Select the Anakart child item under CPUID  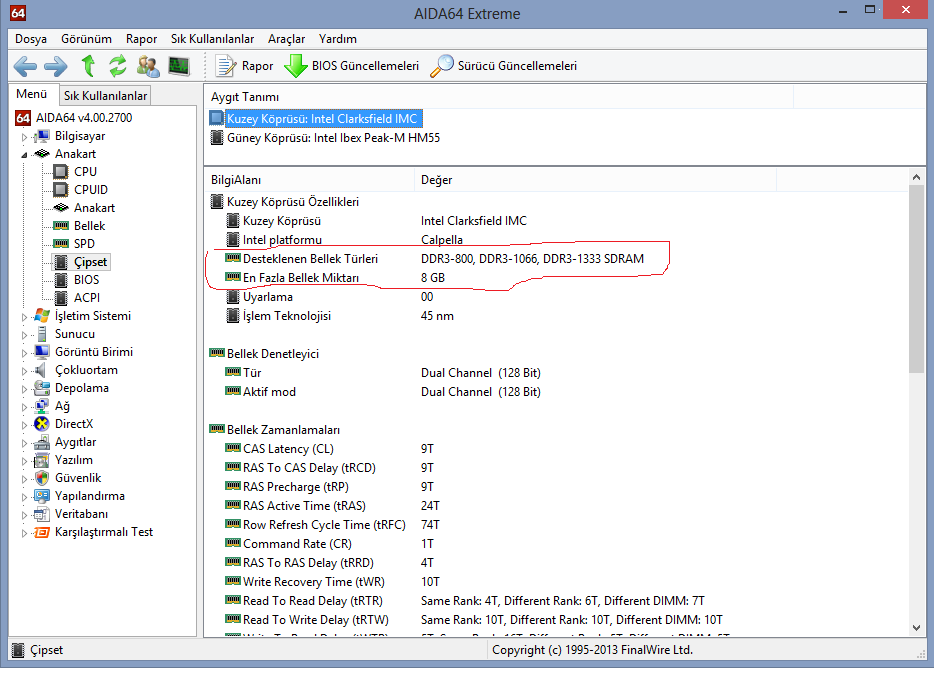tap(94, 208)
